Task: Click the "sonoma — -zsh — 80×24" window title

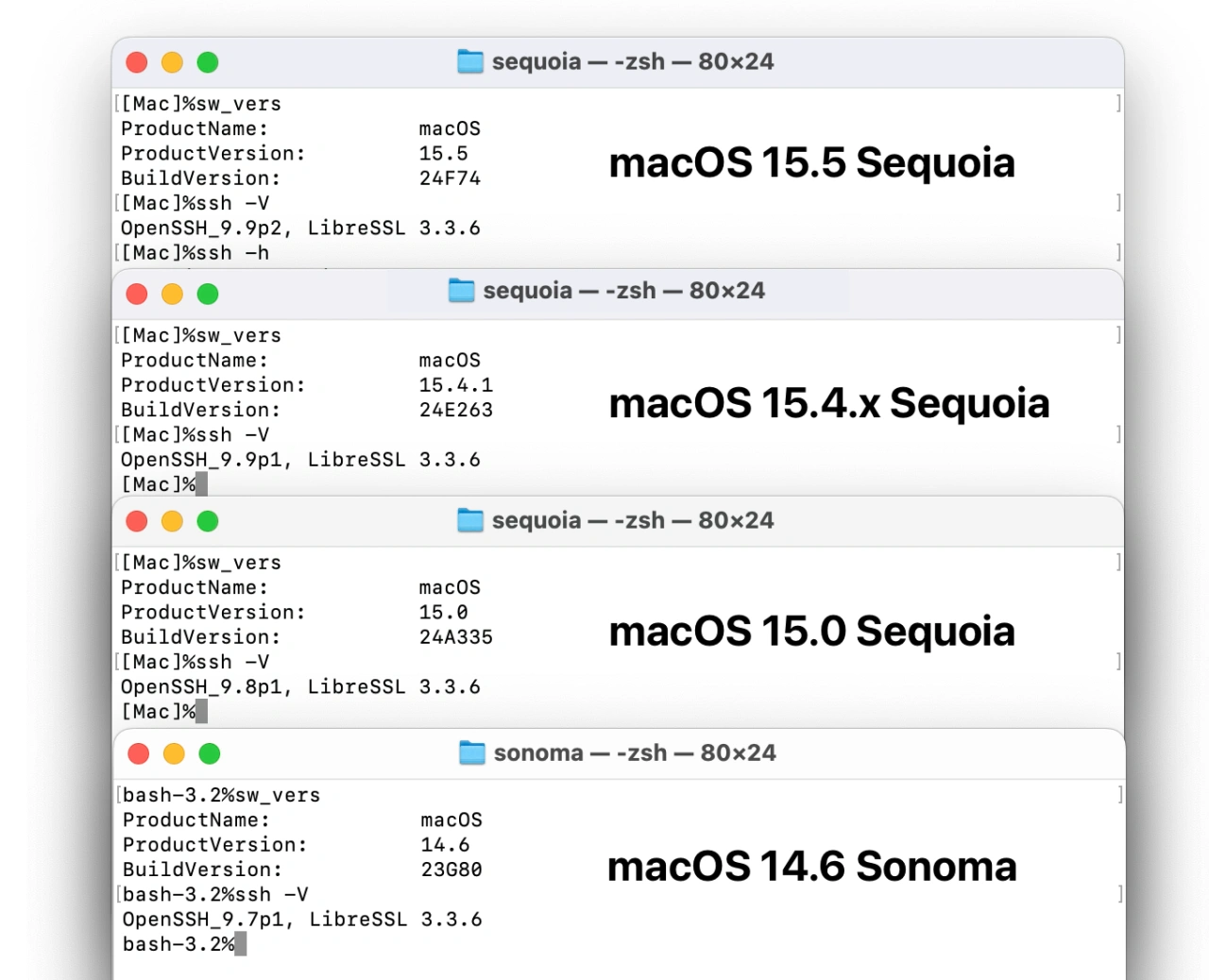Action: point(634,752)
